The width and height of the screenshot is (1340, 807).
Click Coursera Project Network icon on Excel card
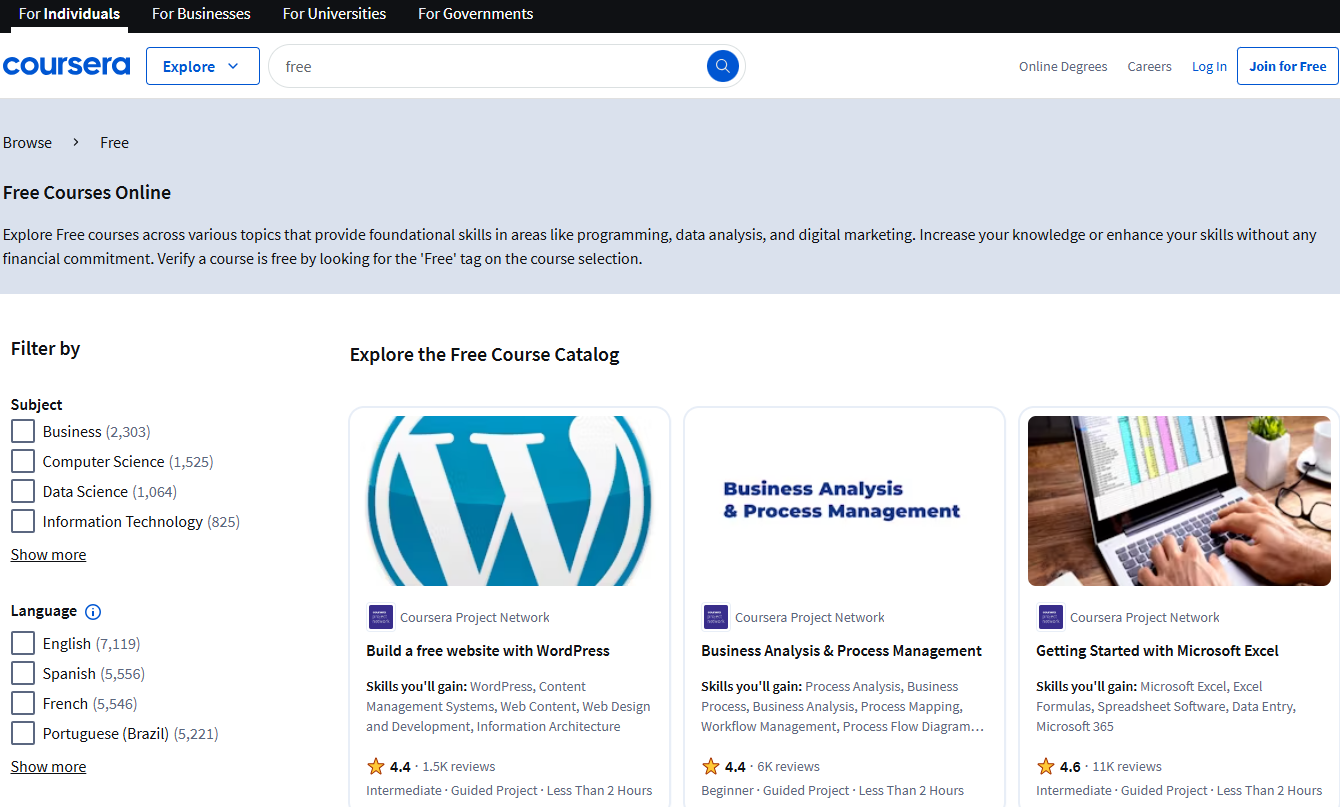1050,617
